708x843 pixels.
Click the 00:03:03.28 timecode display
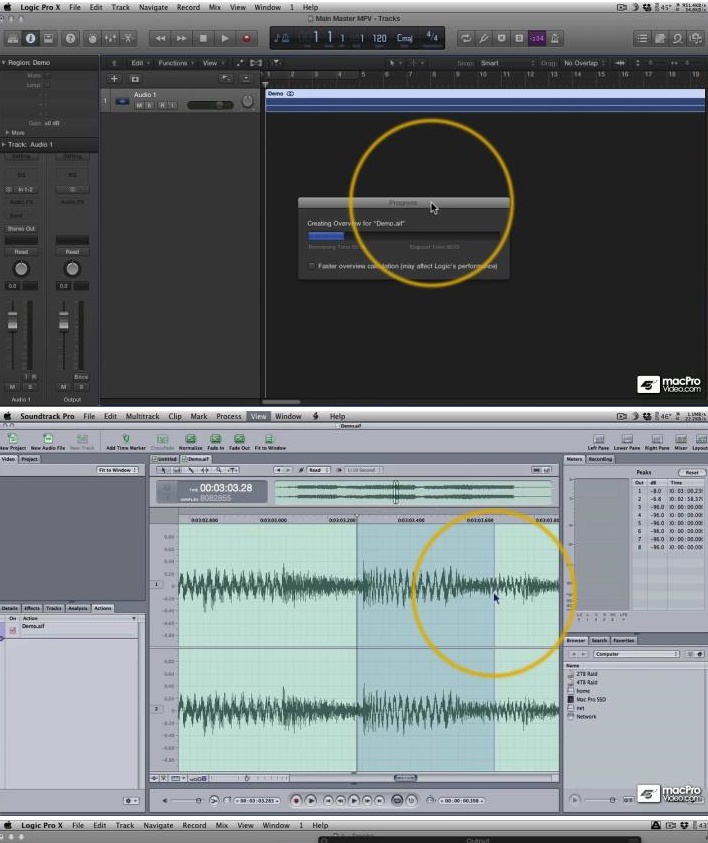[x=226, y=488]
